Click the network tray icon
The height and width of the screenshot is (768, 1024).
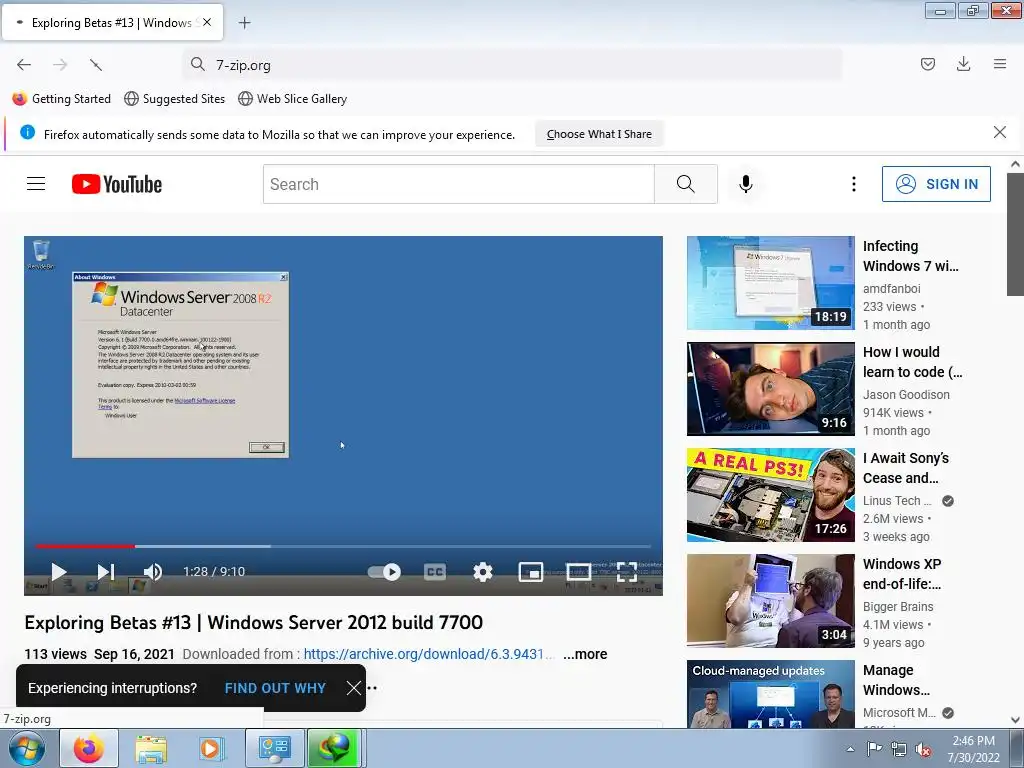click(899, 749)
